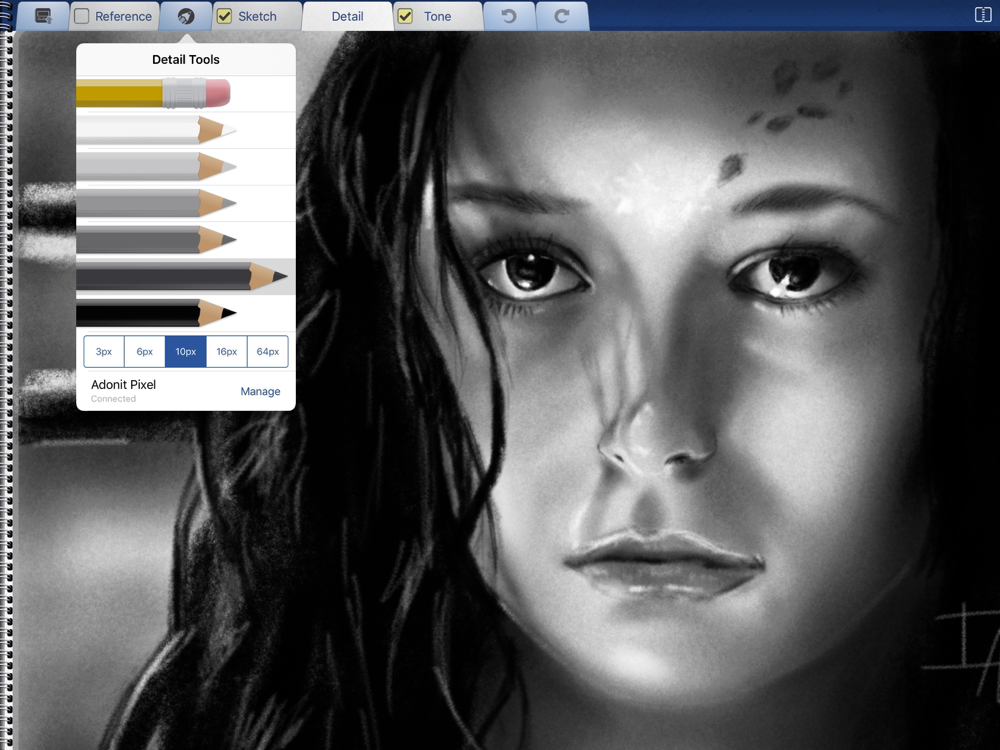Viewport: 1000px width, 750px height.
Task: Select the eraser tool
Action: [186, 93]
